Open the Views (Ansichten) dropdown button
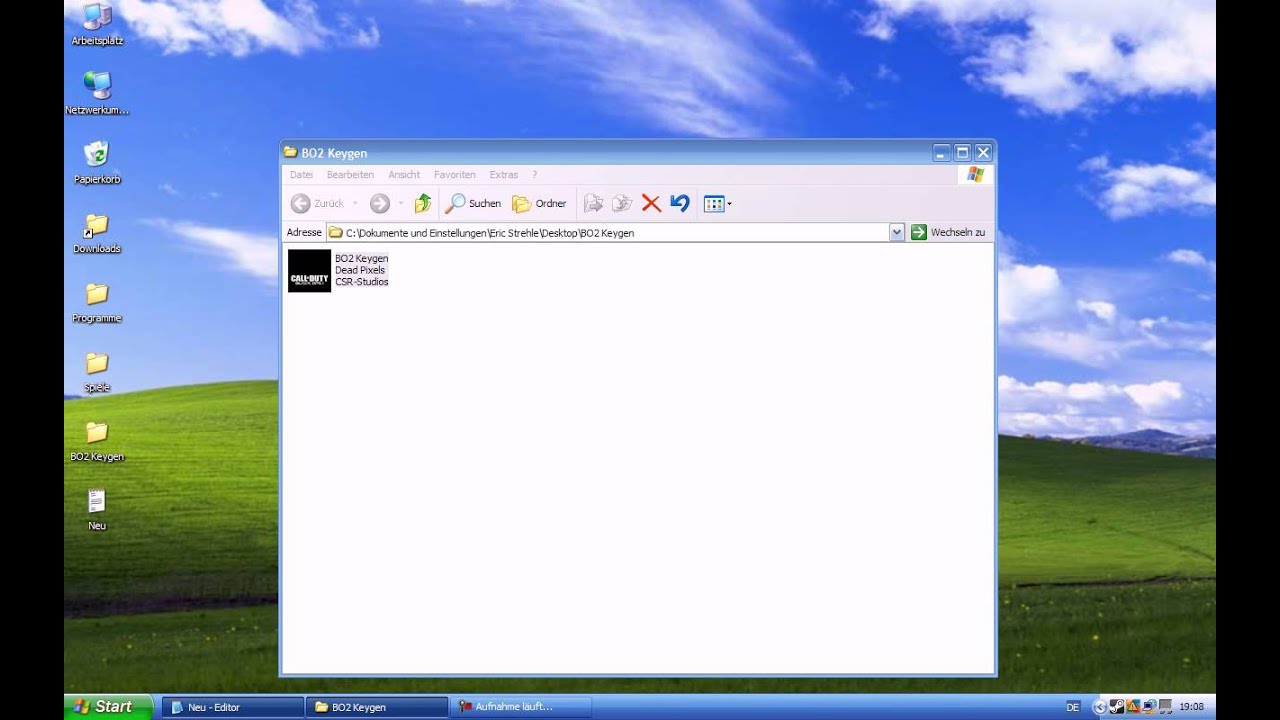1280x720 pixels. tap(717, 204)
